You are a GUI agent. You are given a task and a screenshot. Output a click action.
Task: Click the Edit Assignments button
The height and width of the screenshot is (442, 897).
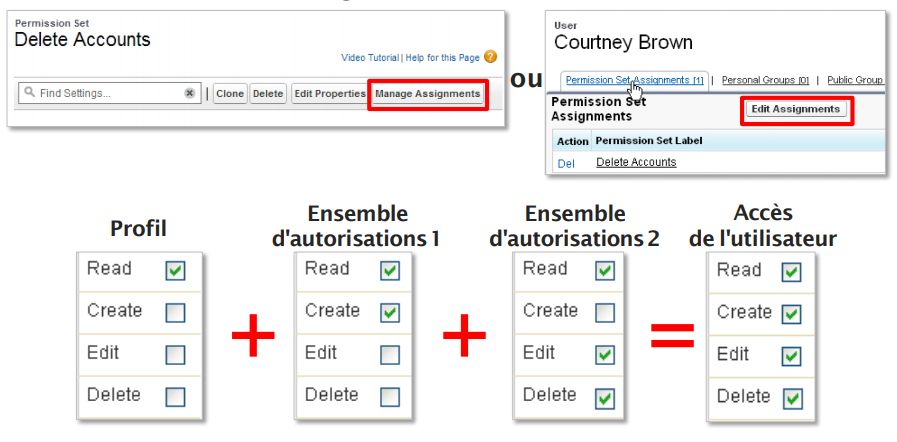click(x=796, y=109)
